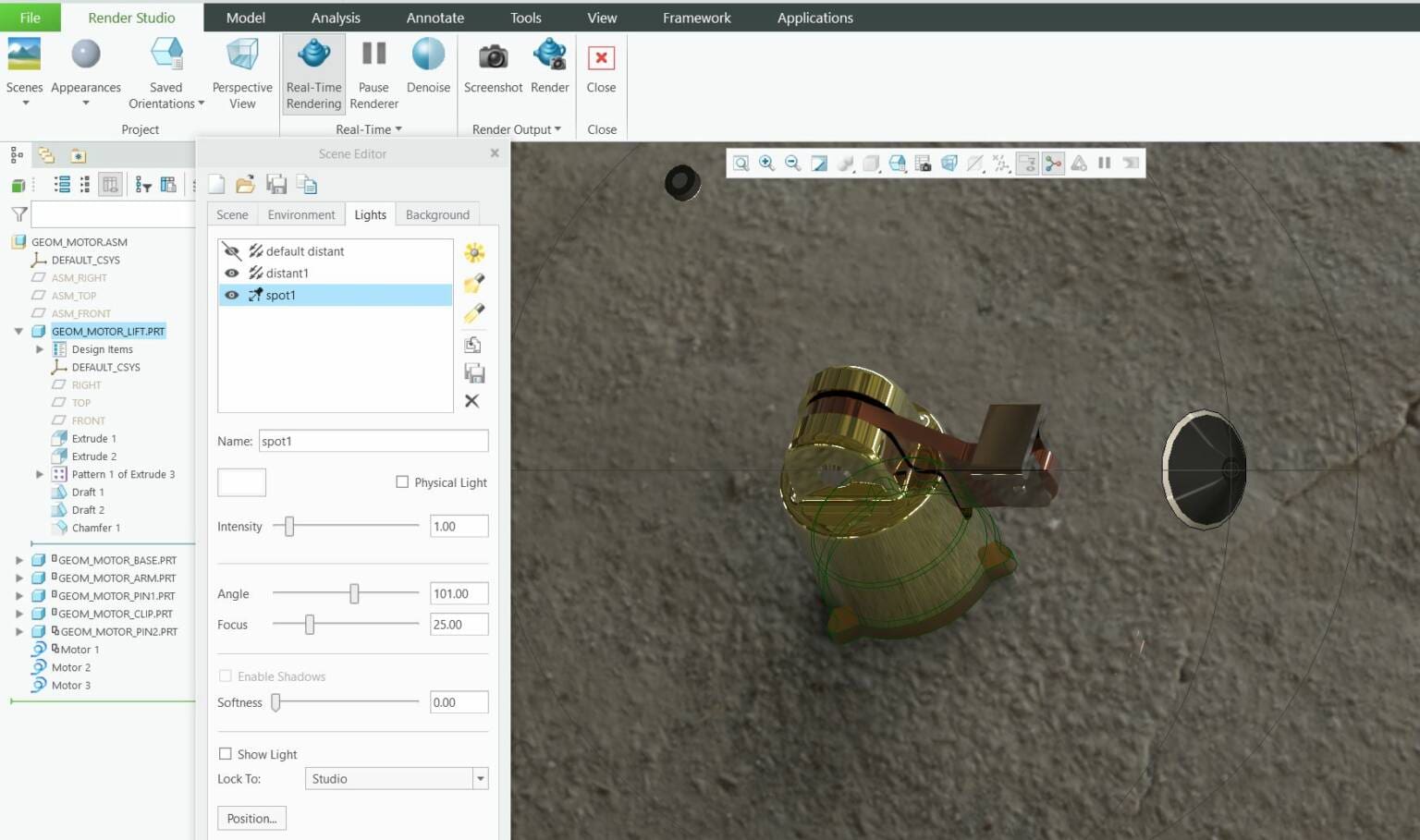Repaint the graphics window
This screenshot has height=840, width=1420.
click(819, 164)
